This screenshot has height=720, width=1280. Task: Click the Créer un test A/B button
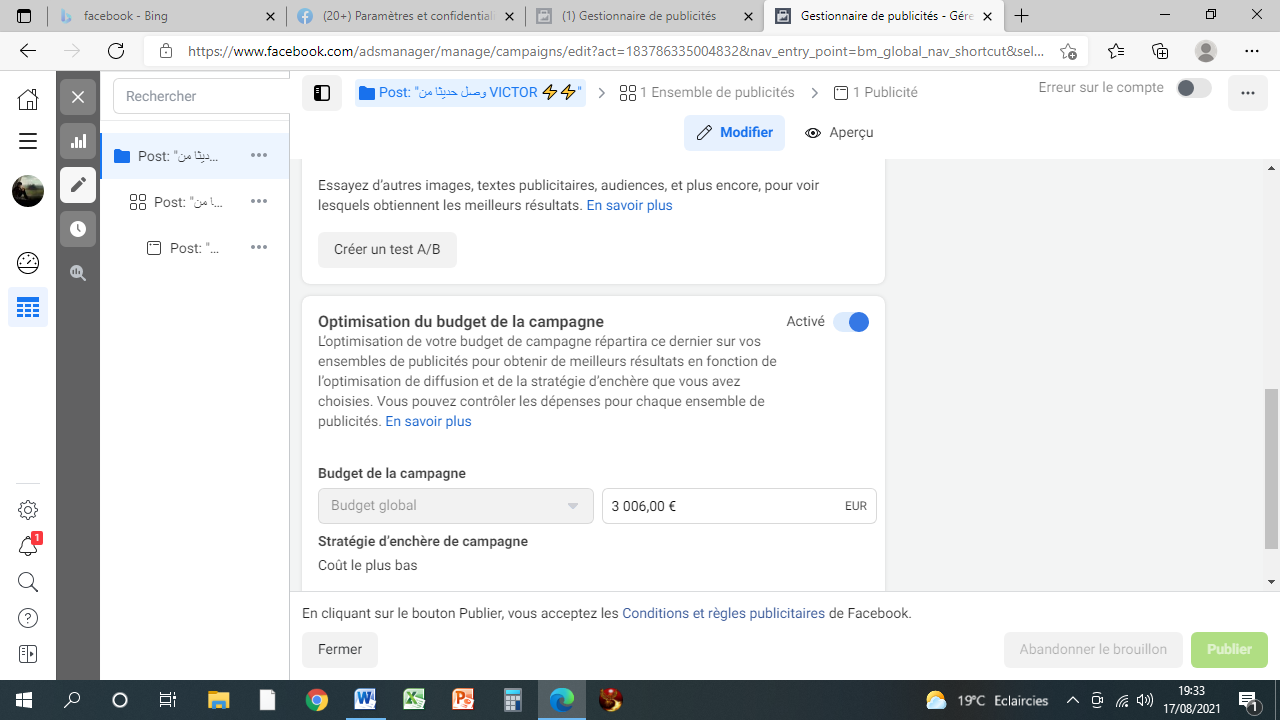pyautogui.click(x=387, y=250)
